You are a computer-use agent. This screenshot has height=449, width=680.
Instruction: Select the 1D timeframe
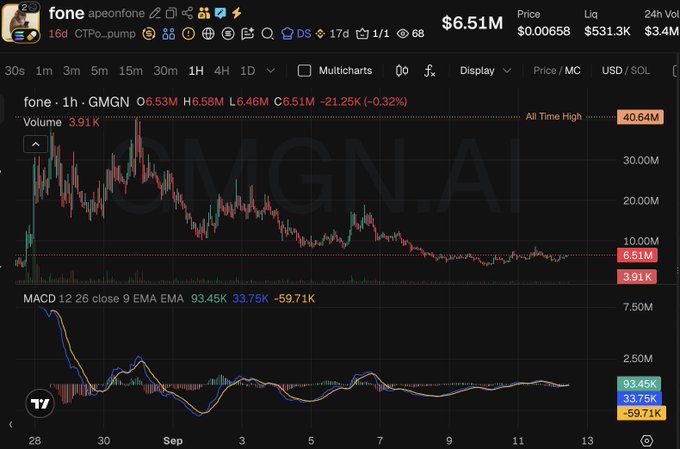[248, 70]
